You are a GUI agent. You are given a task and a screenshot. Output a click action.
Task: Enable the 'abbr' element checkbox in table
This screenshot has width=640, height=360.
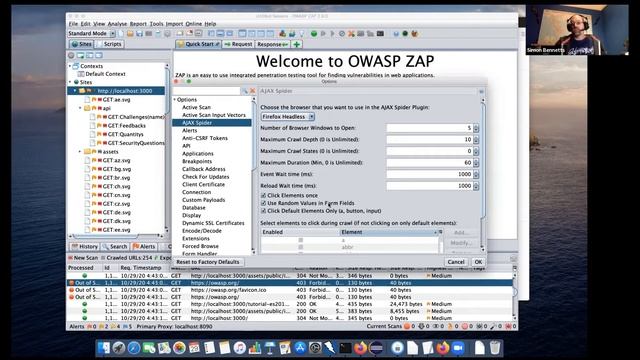point(301,247)
